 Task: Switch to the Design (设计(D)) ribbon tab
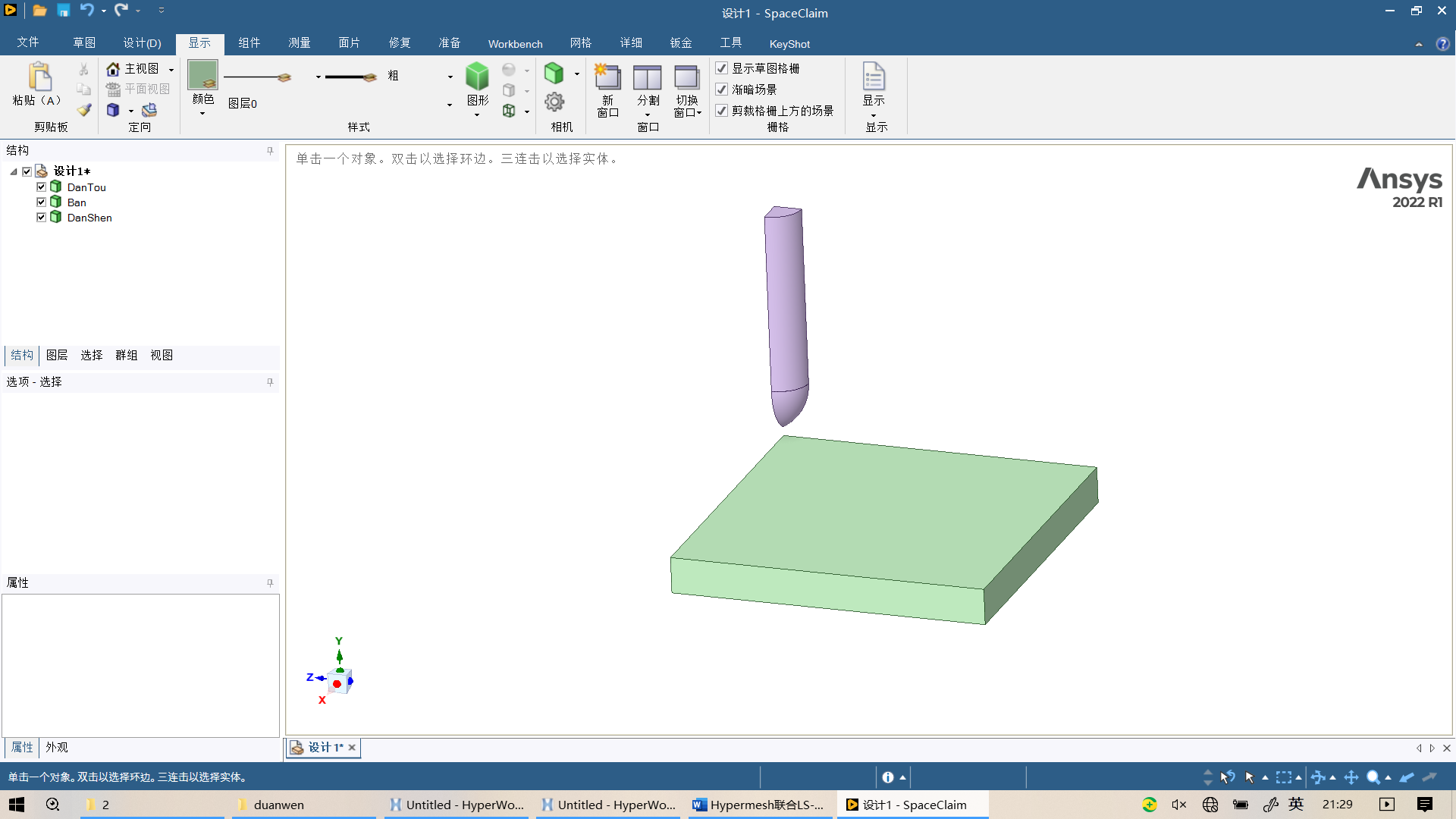pyautogui.click(x=143, y=43)
